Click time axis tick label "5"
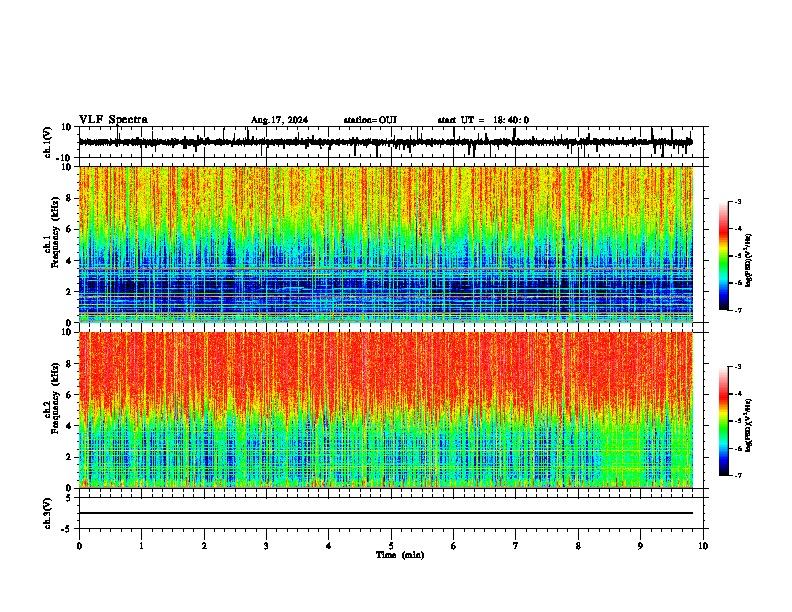Screen dimensions: 792x612 coord(391,546)
